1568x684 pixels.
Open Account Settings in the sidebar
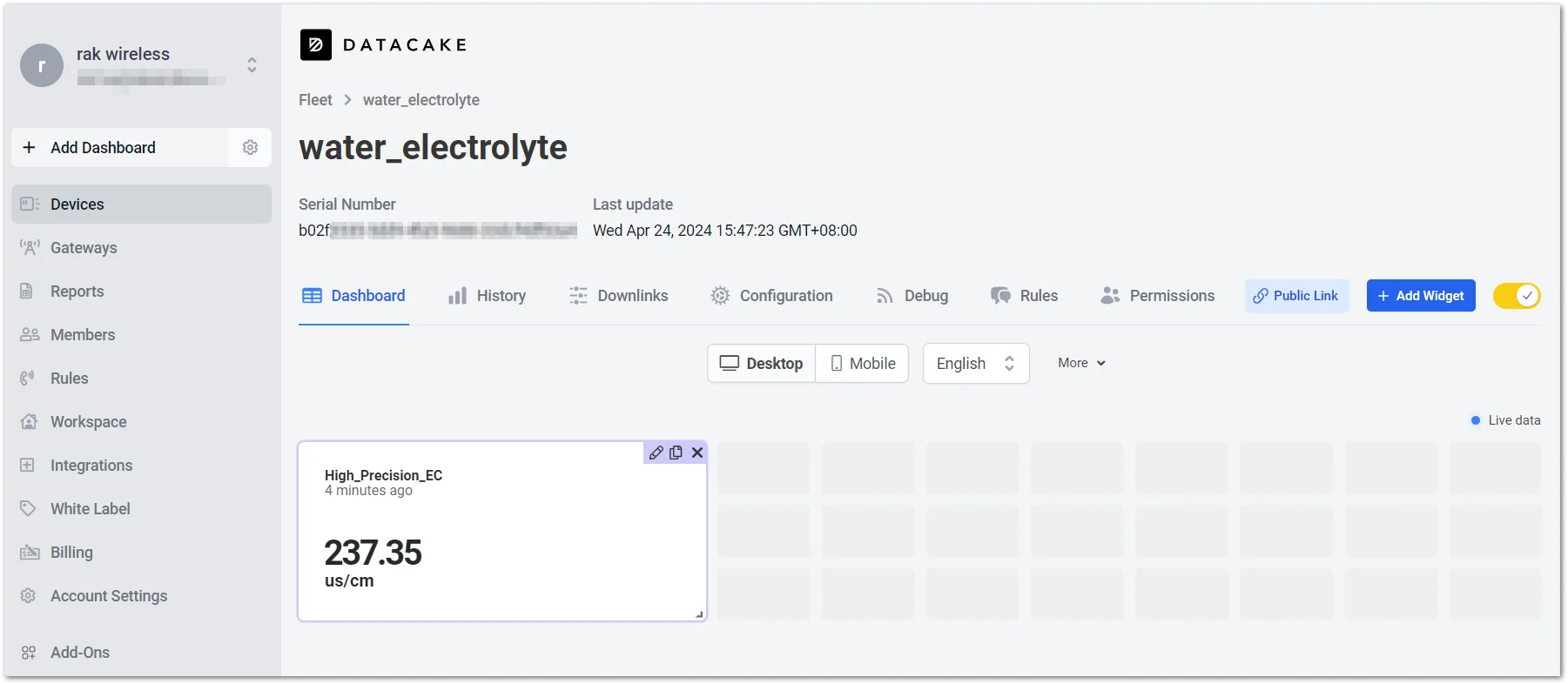141,595
